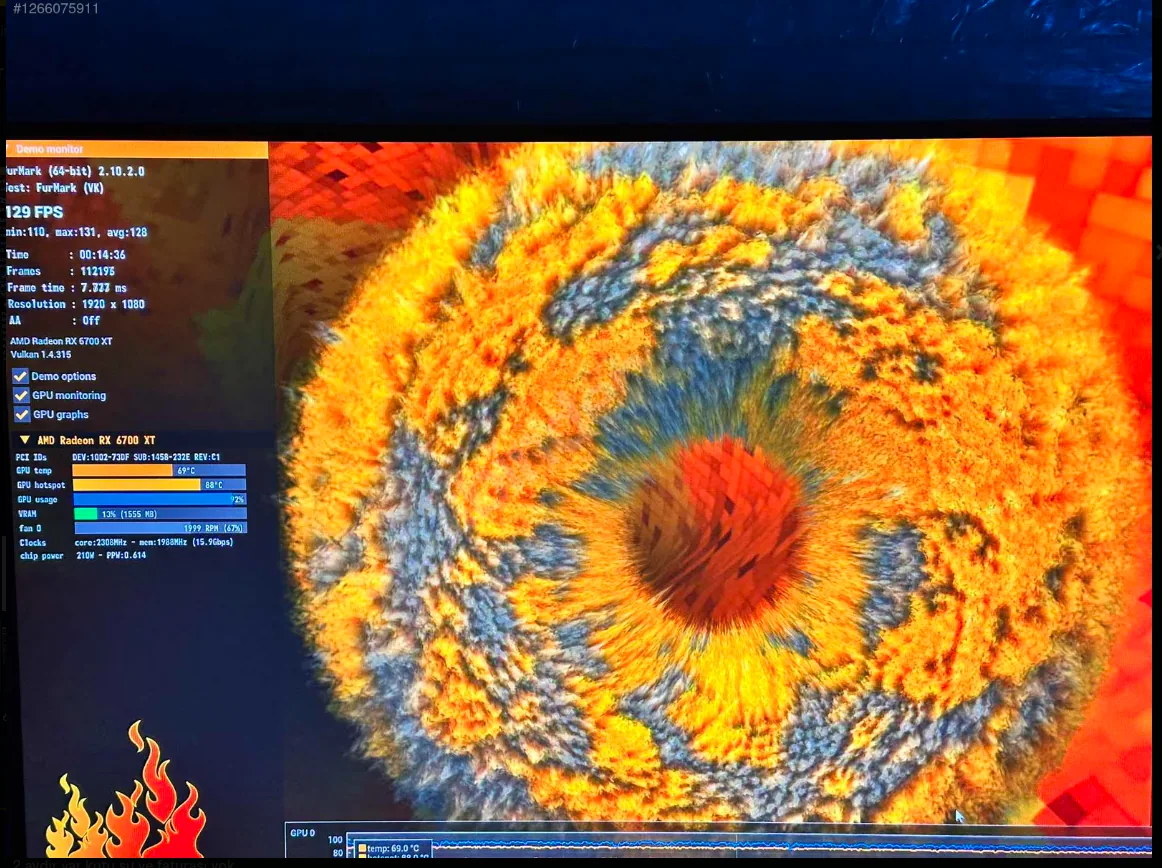The image size is (1162, 868).
Task: Click the PCI IDs DEV:1002-73DF line
Action: (x=118, y=457)
